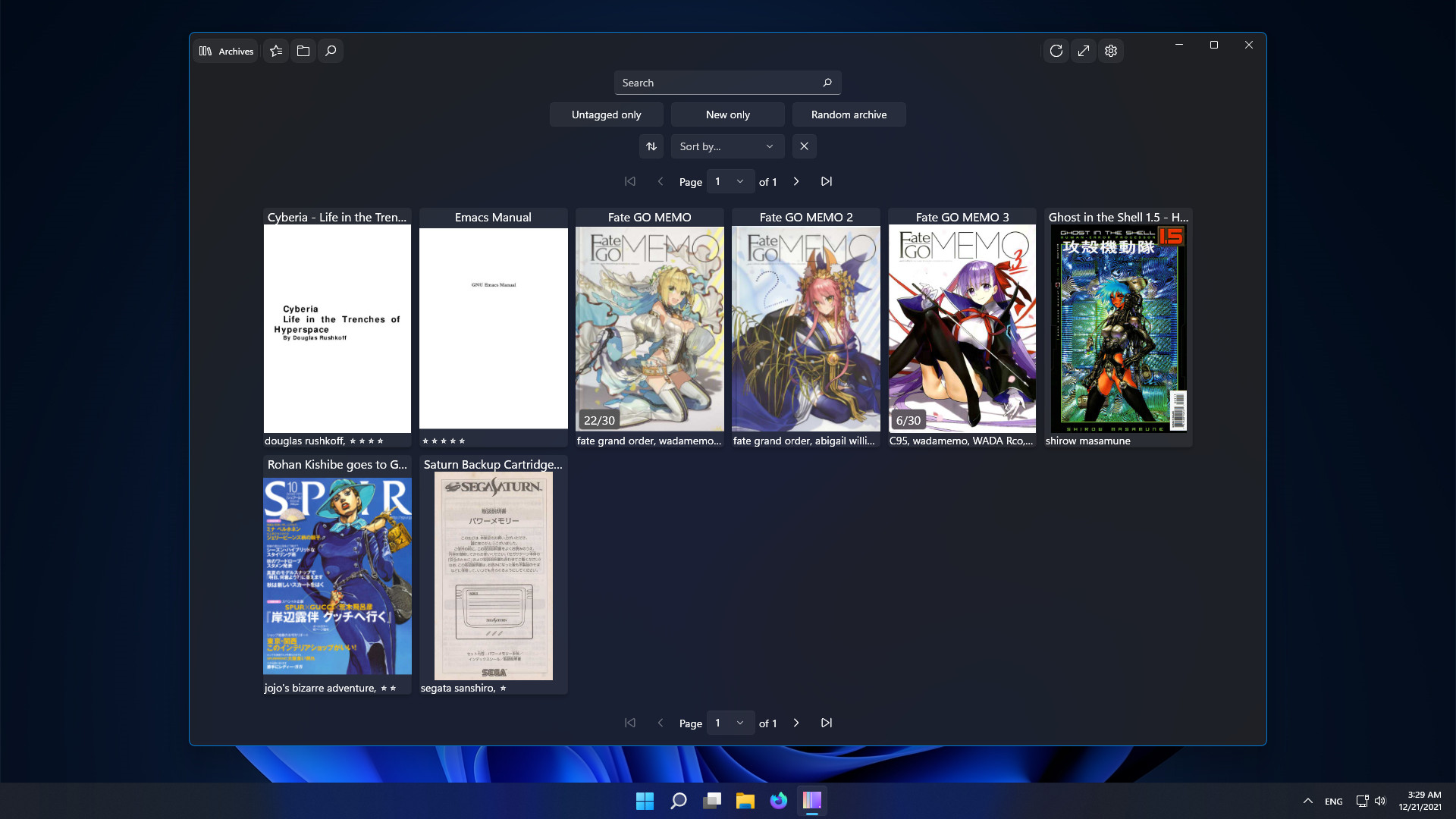The image size is (1456, 819).
Task: Open Ghost in the Shell 1.5 cover
Action: pyautogui.click(x=1119, y=329)
